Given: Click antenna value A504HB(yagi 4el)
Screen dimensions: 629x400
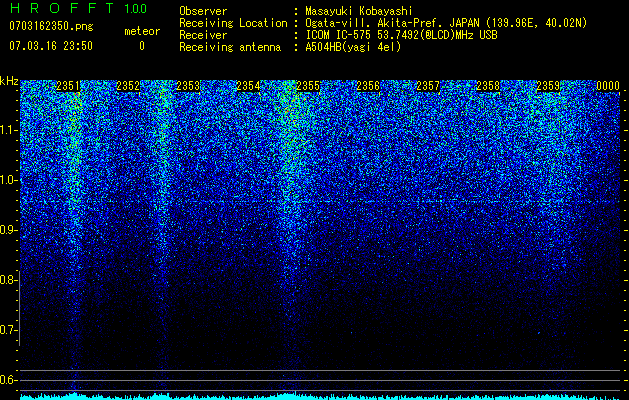Looking at the screenshot, I should coord(353,47).
